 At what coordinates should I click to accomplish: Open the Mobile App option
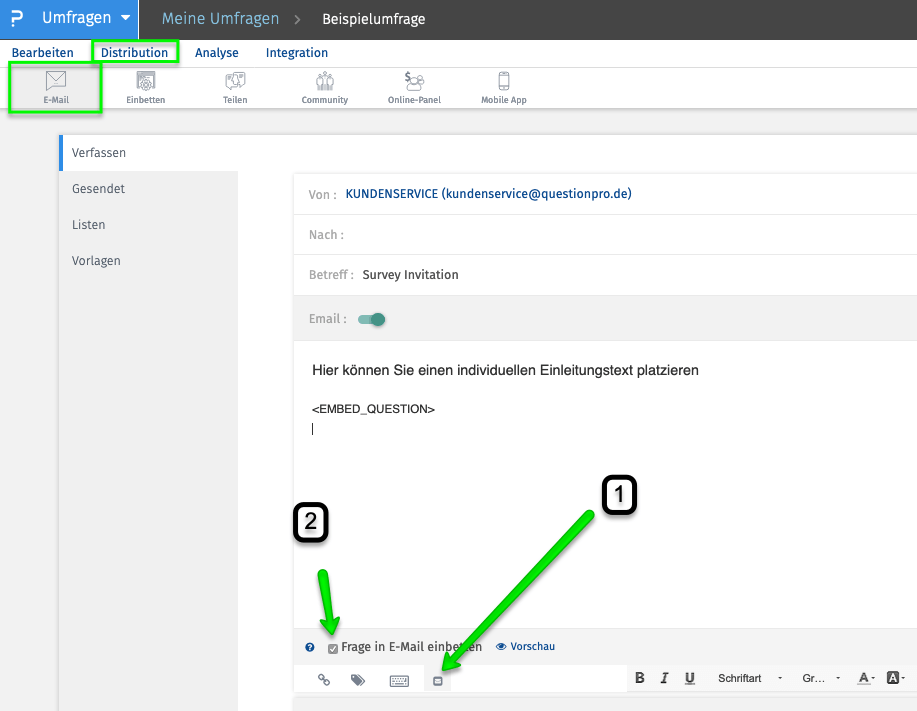pos(504,88)
